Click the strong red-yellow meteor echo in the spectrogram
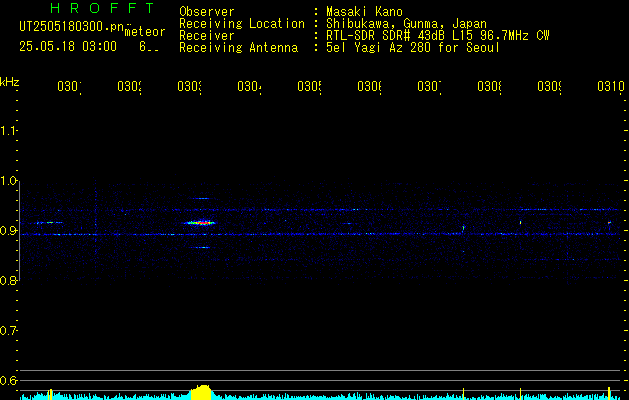Viewport: 629px width, 400px height. tap(201, 223)
